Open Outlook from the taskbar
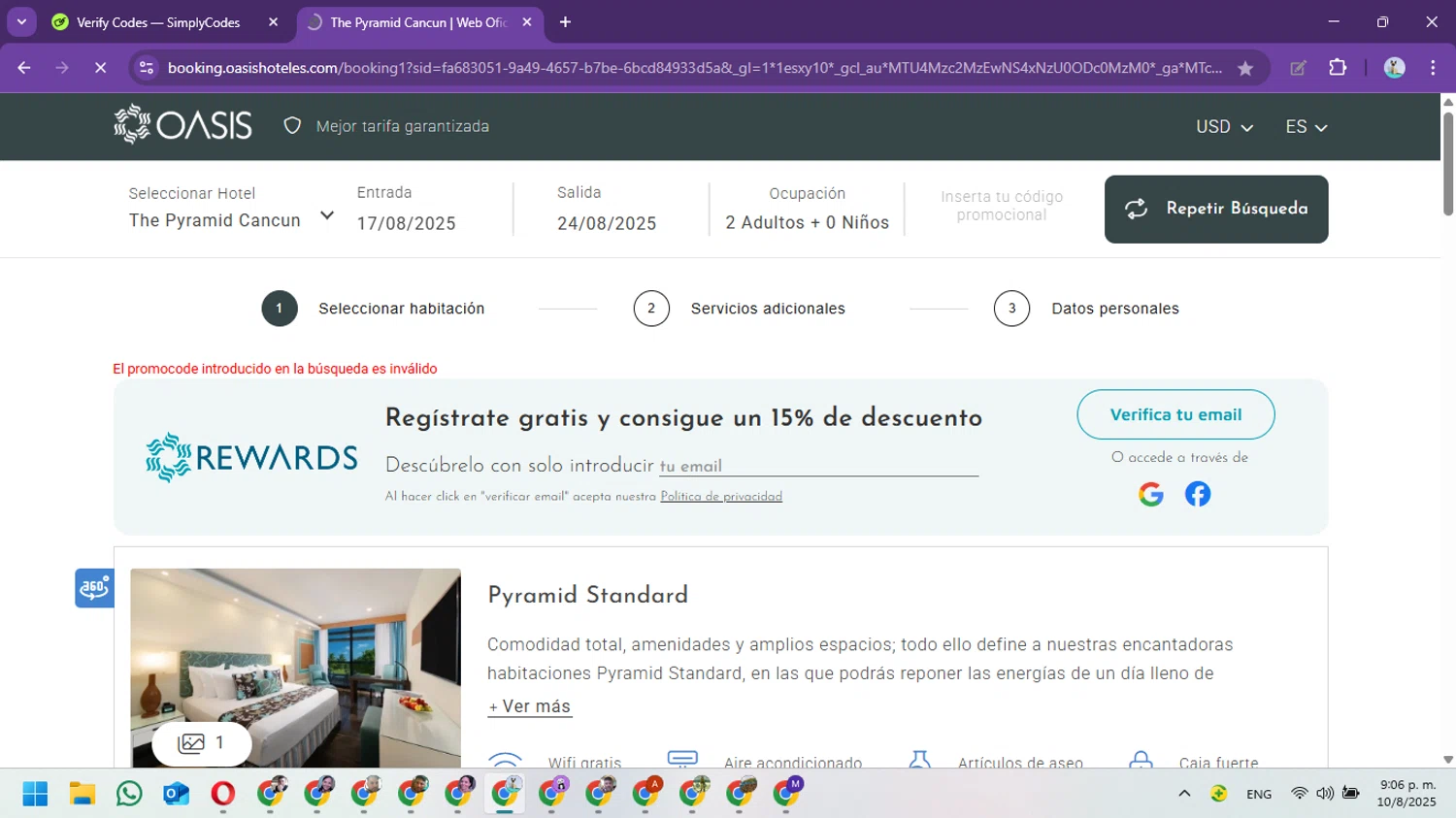The width and height of the screenshot is (1456, 818). [176, 794]
